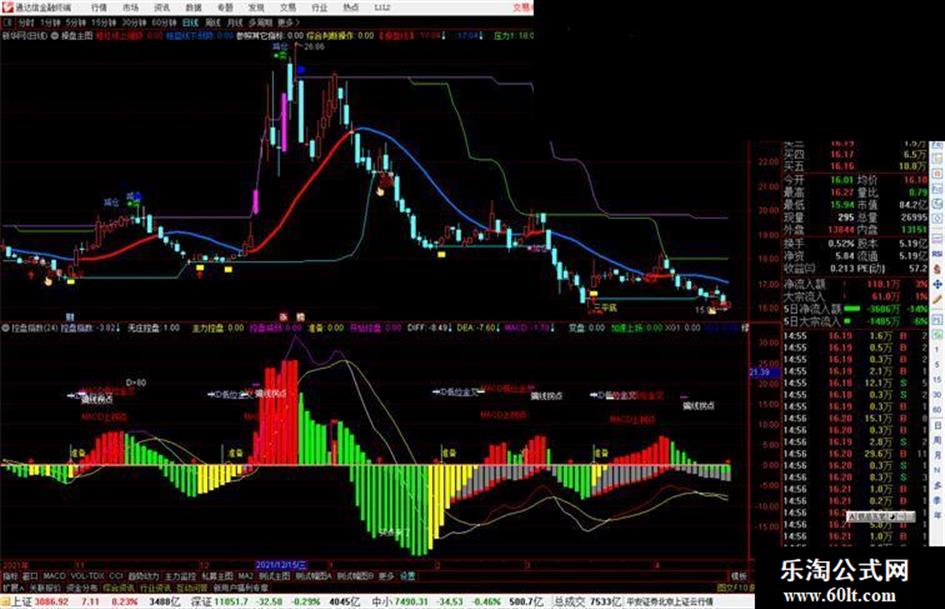Click the 5日净流入额 green bar row
Screen dimensions: 945x609
coord(856,309)
